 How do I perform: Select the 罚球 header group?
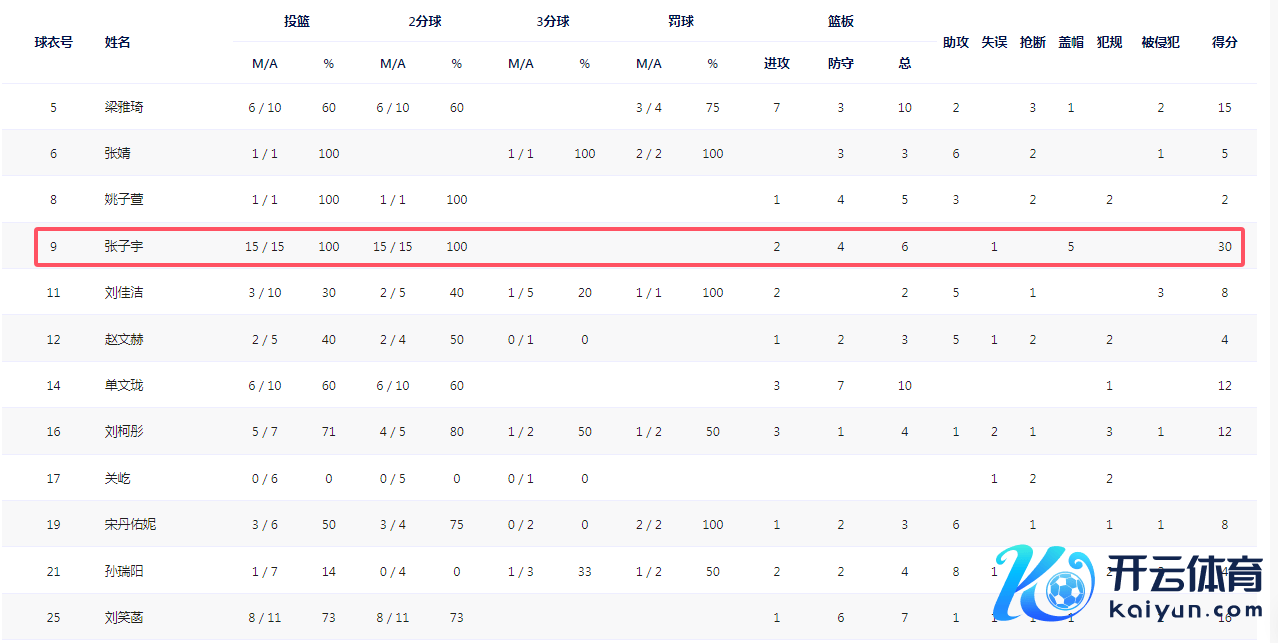point(681,21)
